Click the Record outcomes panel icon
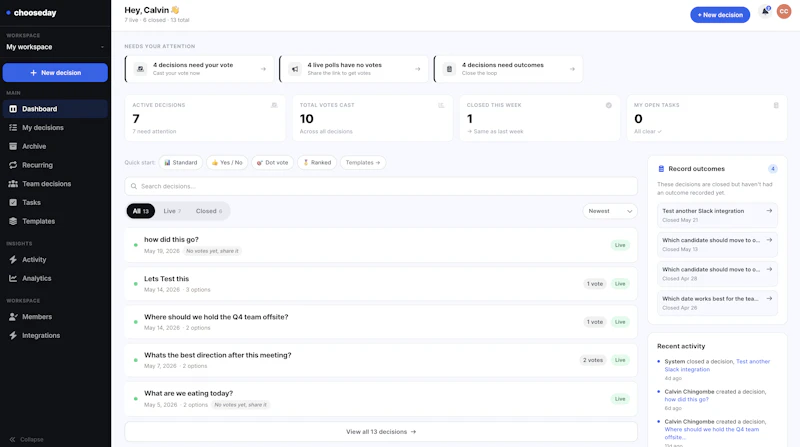The height and width of the screenshot is (447, 800). [x=661, y=168]
